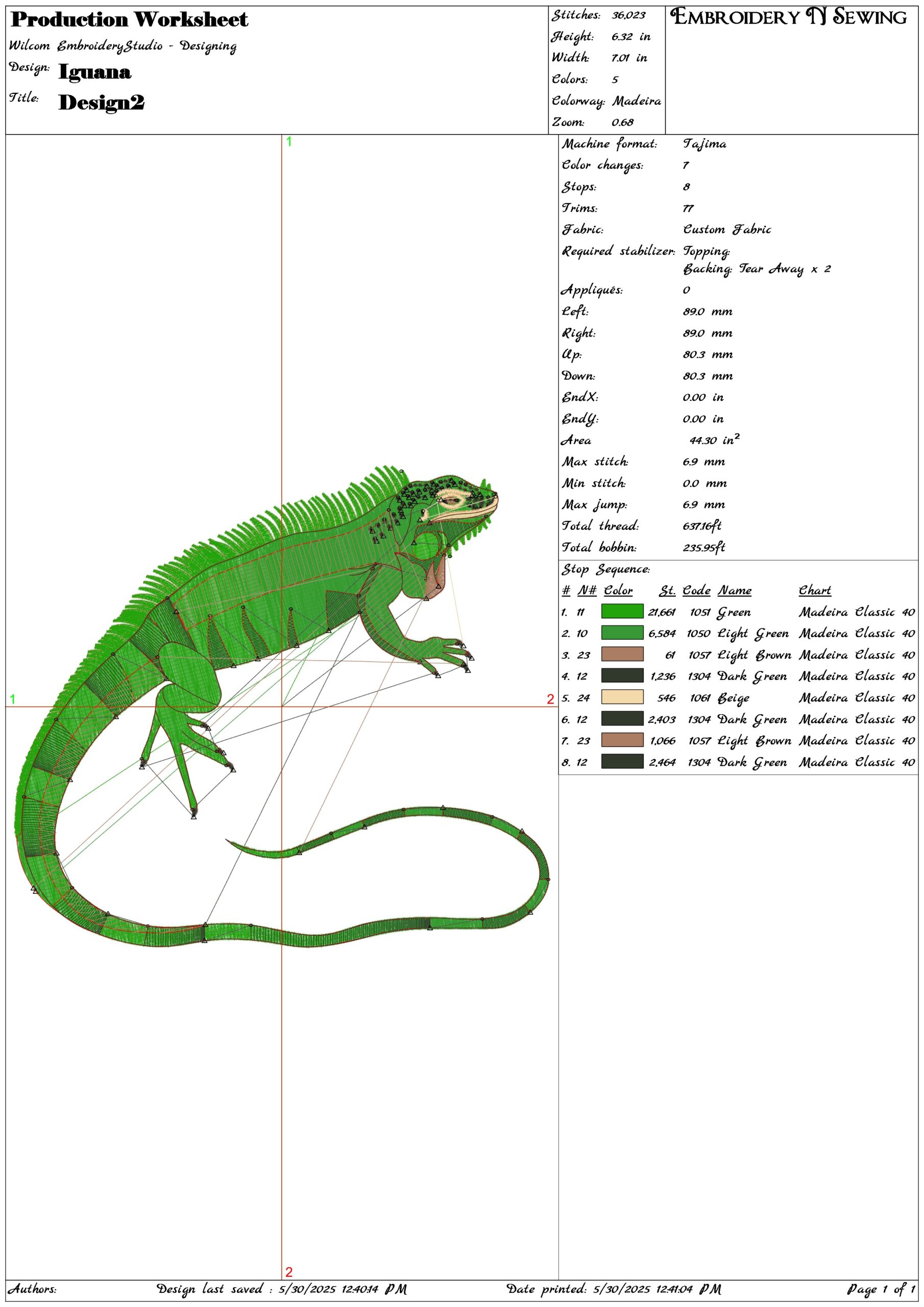The height and width of the screenshot is (1307, 924).
Task: Pick the Dark Green swatch in row 6
Action: coord(622,719)
